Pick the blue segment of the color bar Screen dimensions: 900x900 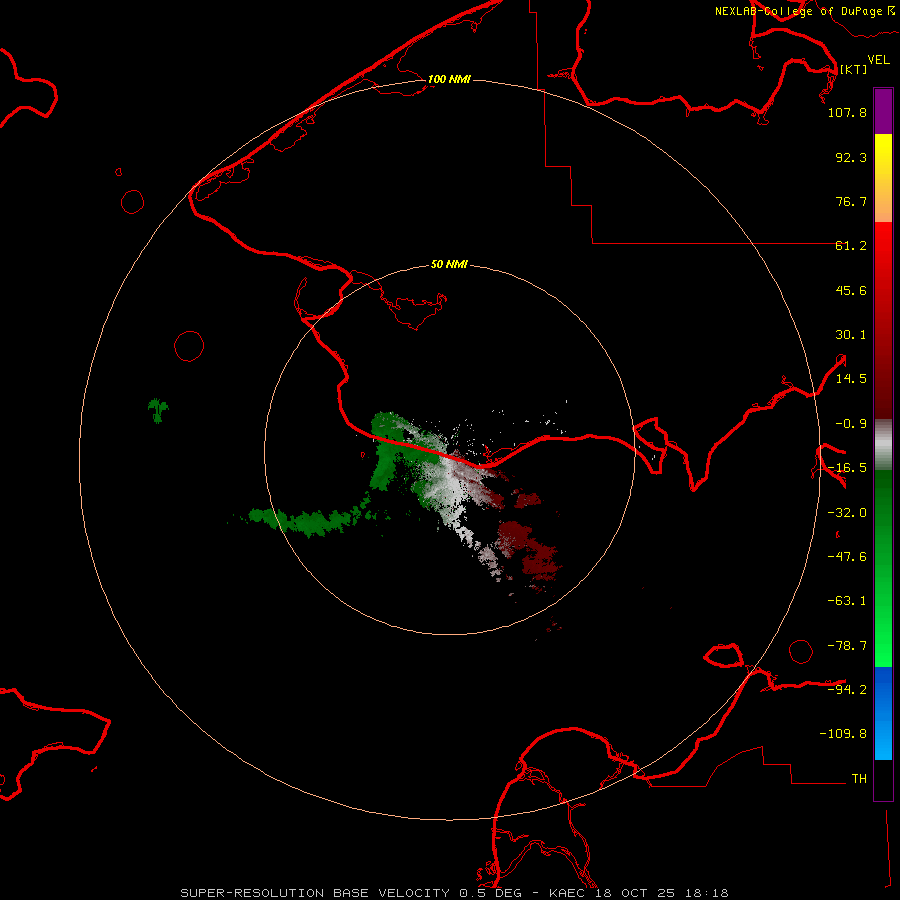pyautogui.click(x=883, y=713)
